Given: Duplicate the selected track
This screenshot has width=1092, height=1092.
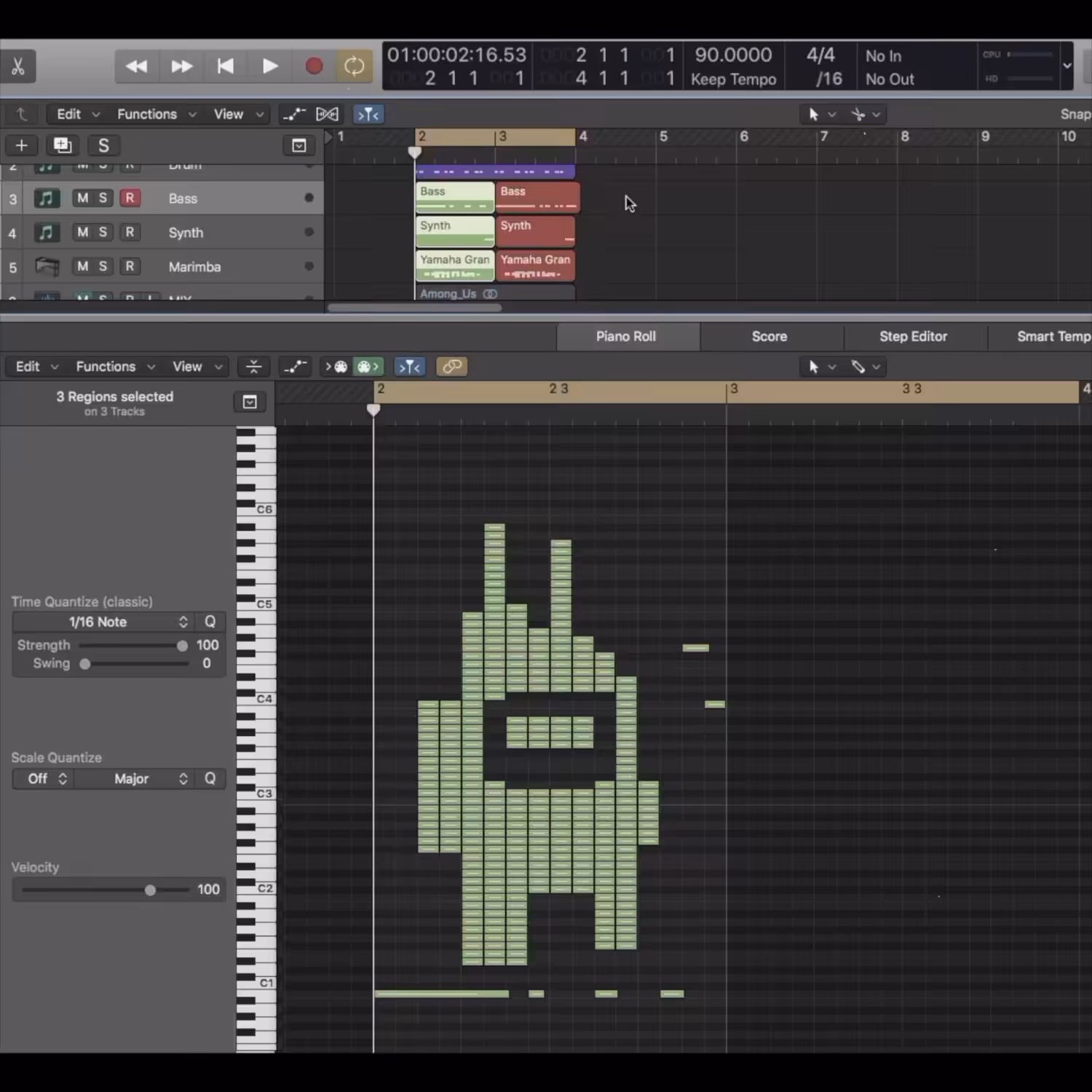Looking at the screenshot, I should (x=63, y=146).
